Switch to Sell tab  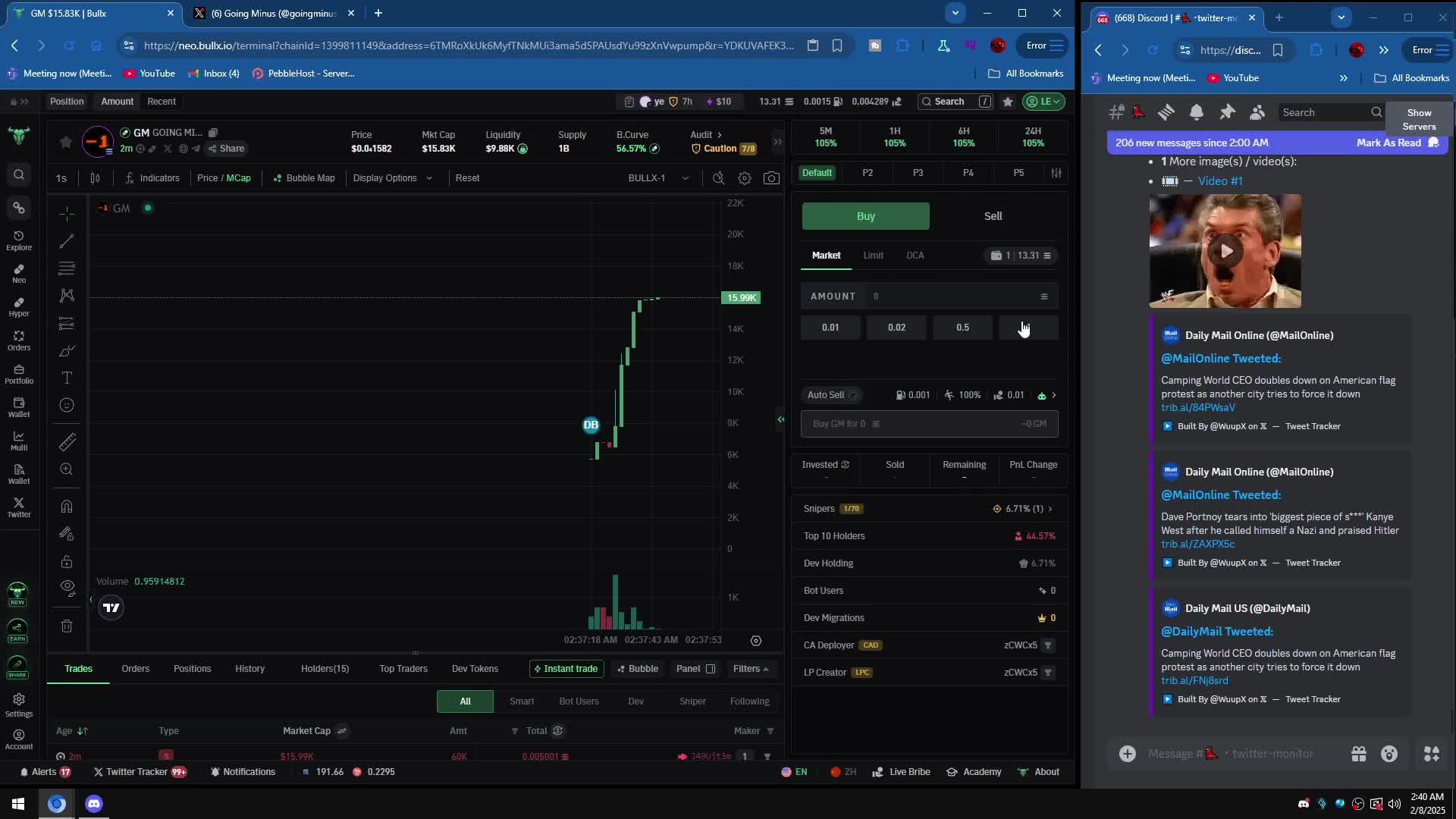pos(993,216)
